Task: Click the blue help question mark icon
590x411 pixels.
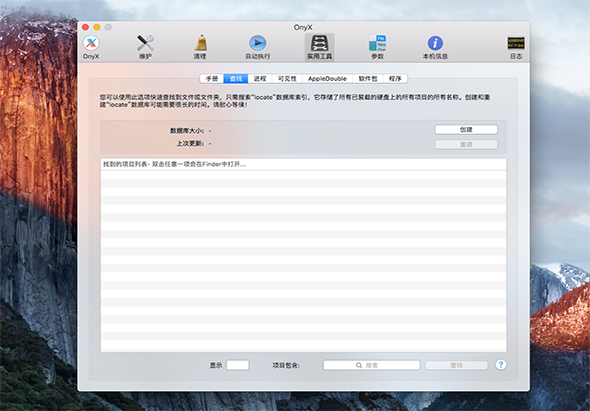Action: [x=500, y=364]
